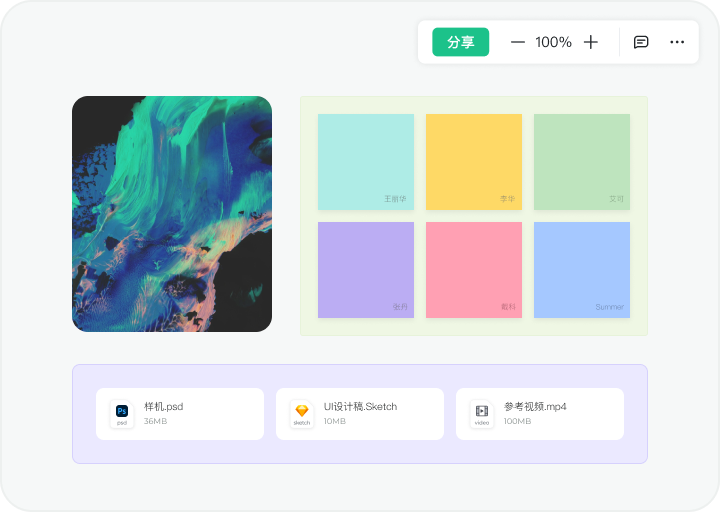Image resolution: width=720 pixels, height=512 pixels.
Task: Click the green 分享 share button
Action: (461, 42)
